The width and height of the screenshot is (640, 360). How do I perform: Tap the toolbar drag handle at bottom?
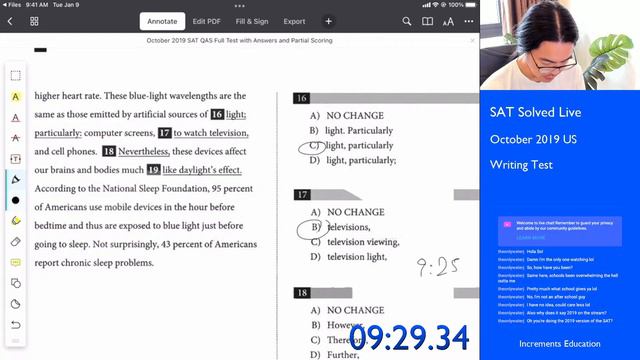click(x=16, y=340)
